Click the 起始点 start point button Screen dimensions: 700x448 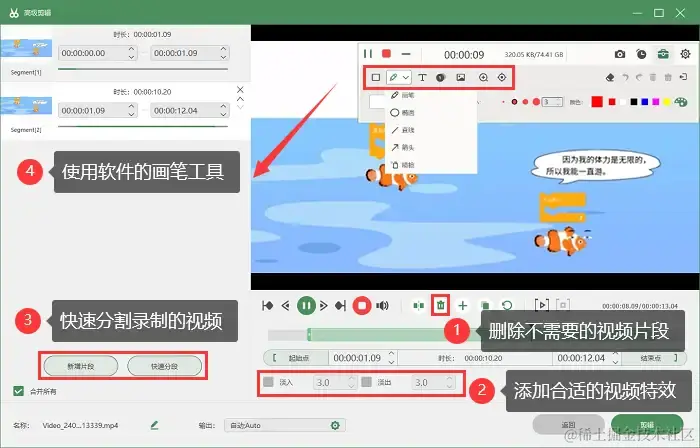(x=296, y=358)
